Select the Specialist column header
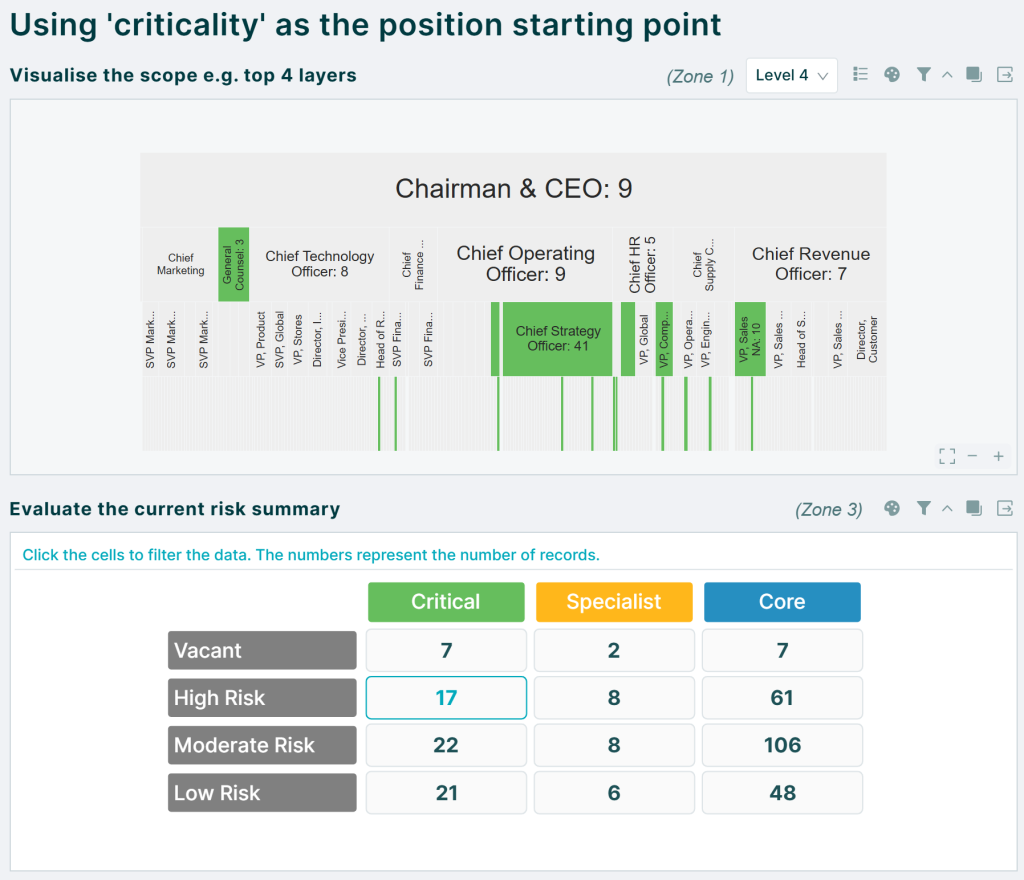Screen dimensions: 1024x880 click(x=614, y=602)
